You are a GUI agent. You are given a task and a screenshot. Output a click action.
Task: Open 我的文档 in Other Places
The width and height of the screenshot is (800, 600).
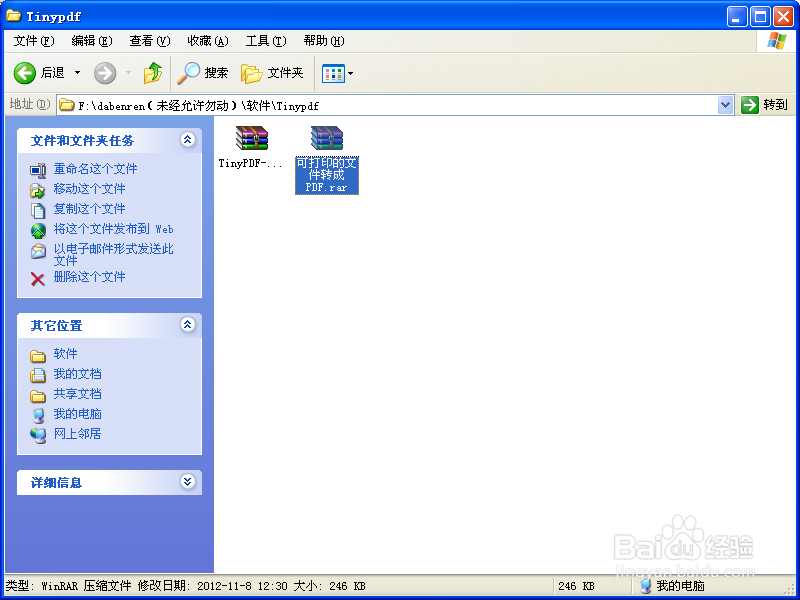(x=78, y=374)
